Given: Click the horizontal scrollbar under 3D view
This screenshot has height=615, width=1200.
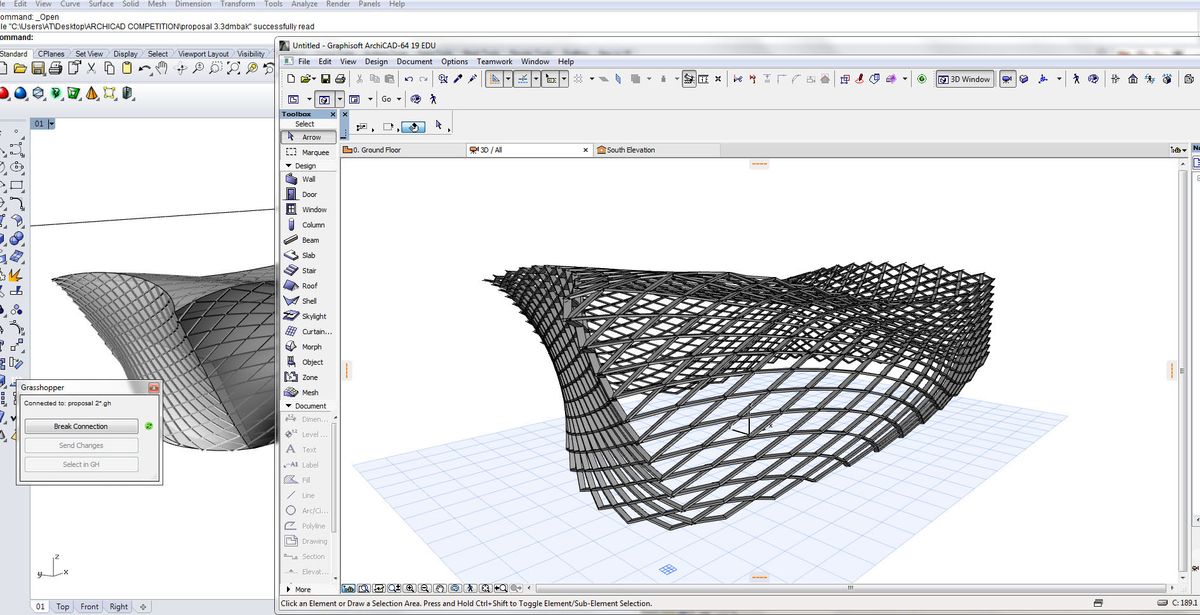Looking at the screenshot, I should pos(850,588).
